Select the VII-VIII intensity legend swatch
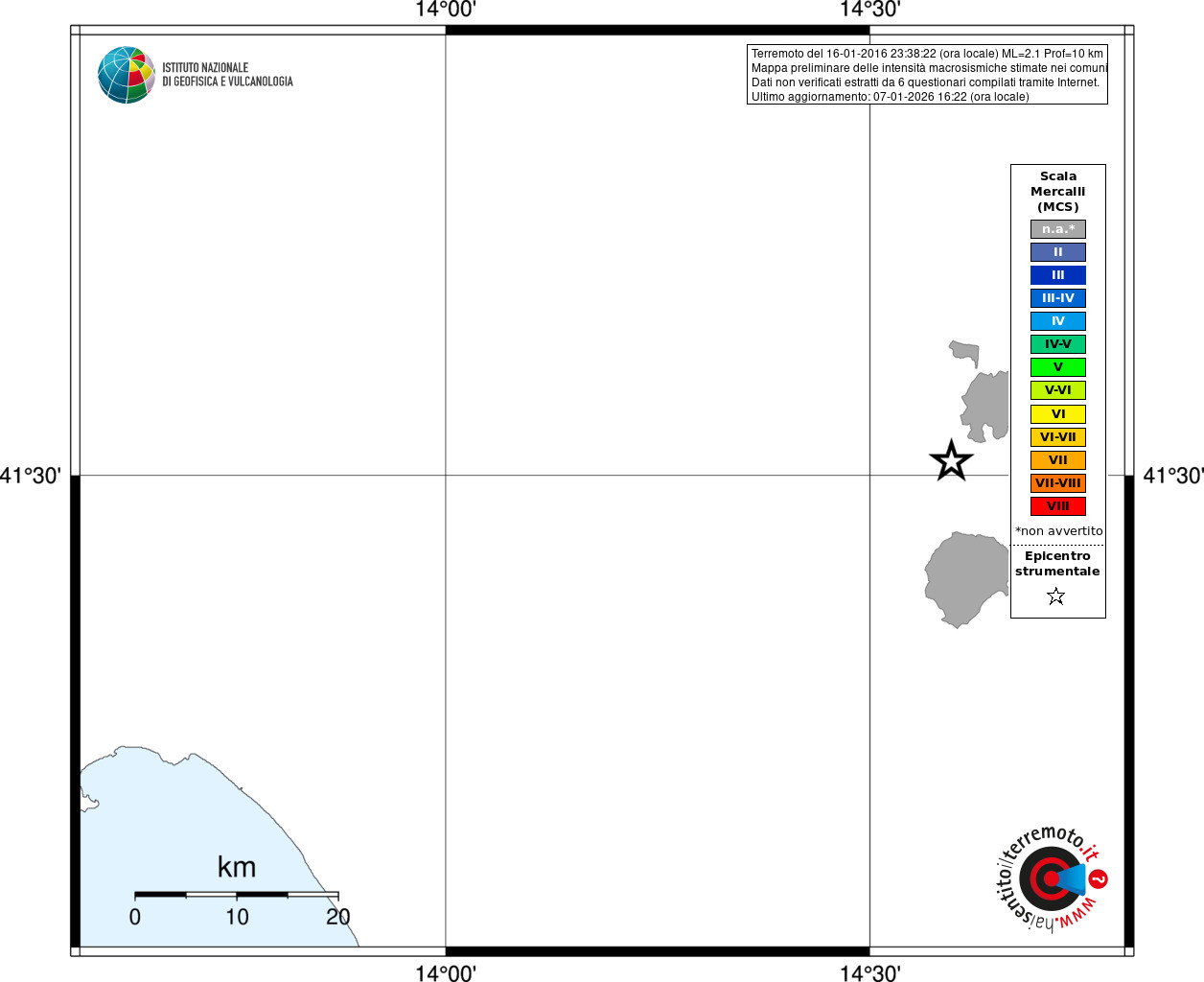This screenshot has width=1204, height=982. 1058,483
